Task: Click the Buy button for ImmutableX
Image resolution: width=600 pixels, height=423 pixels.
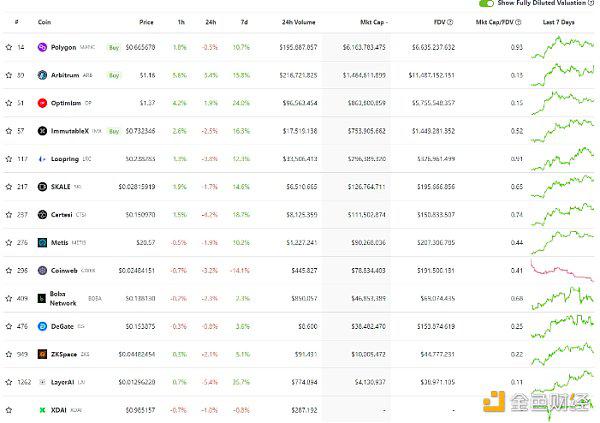Action: point(114,131)
